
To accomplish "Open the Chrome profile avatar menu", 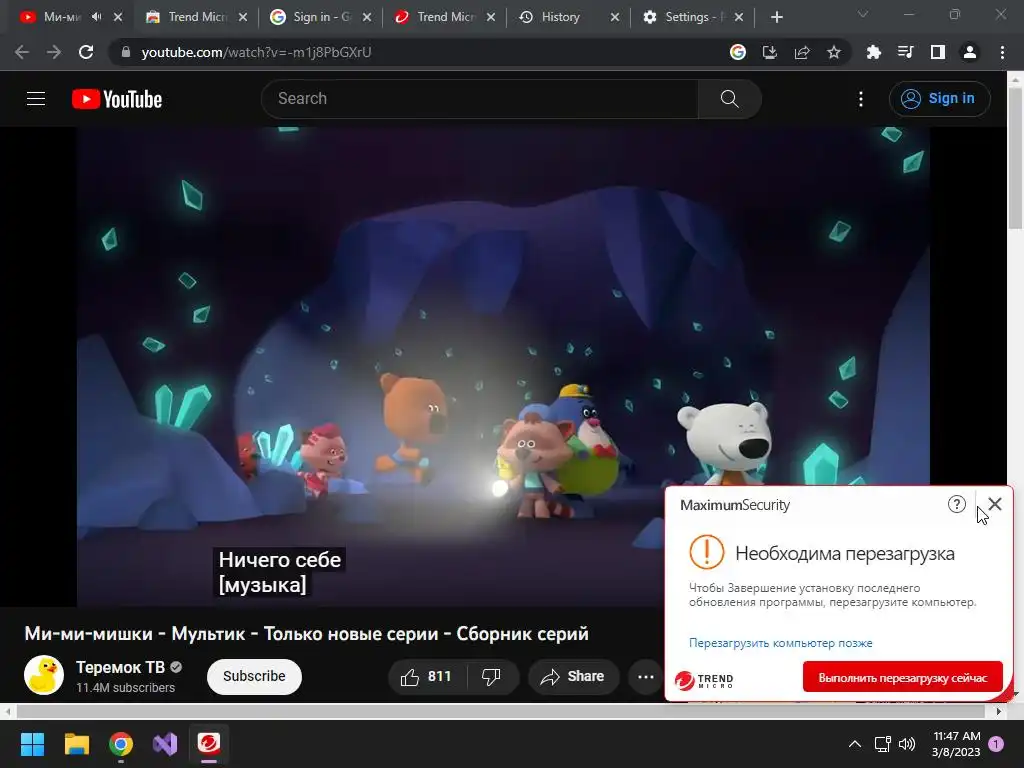I will (x=970, y=52).
